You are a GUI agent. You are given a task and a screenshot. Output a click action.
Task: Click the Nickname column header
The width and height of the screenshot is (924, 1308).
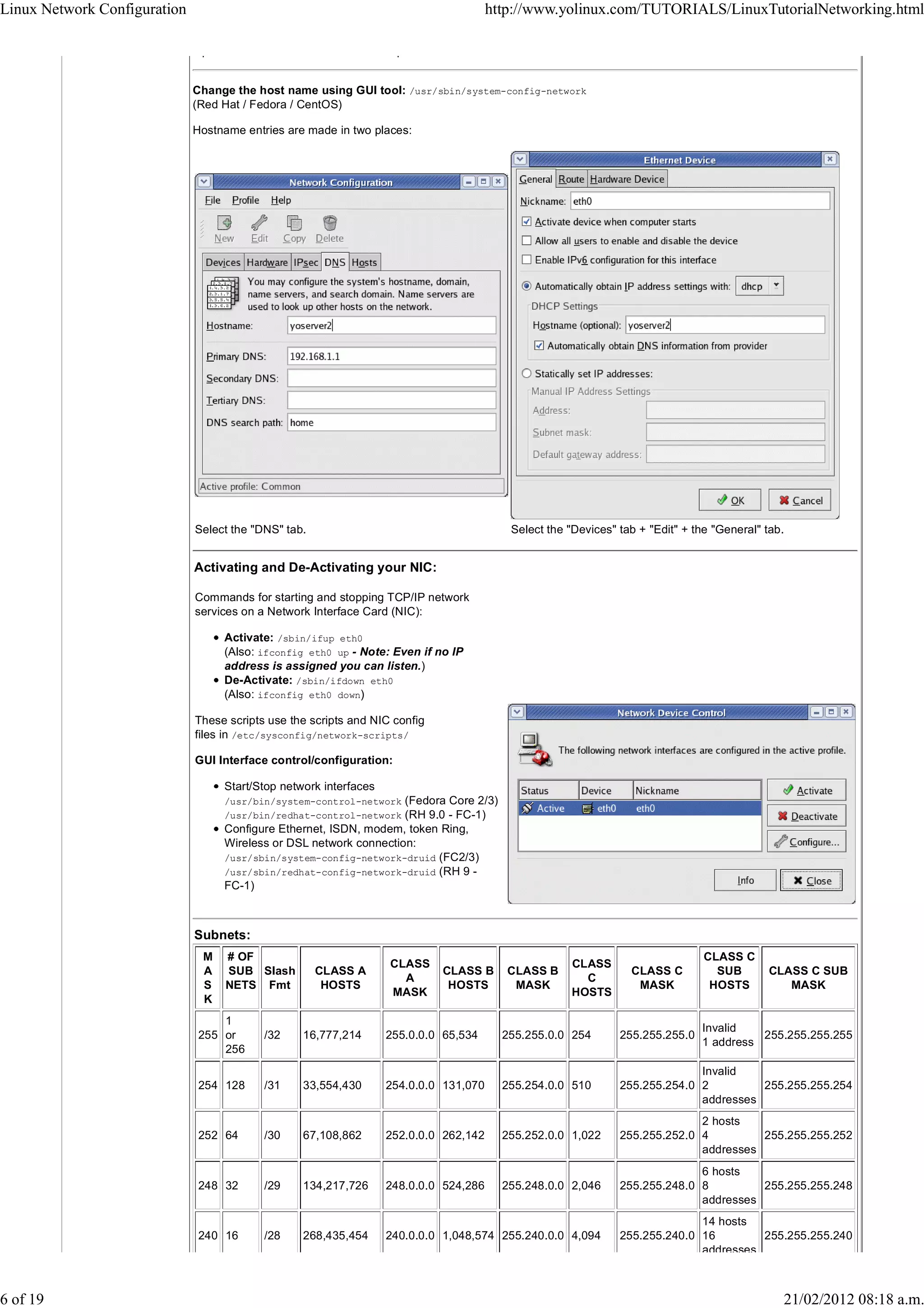697,790
